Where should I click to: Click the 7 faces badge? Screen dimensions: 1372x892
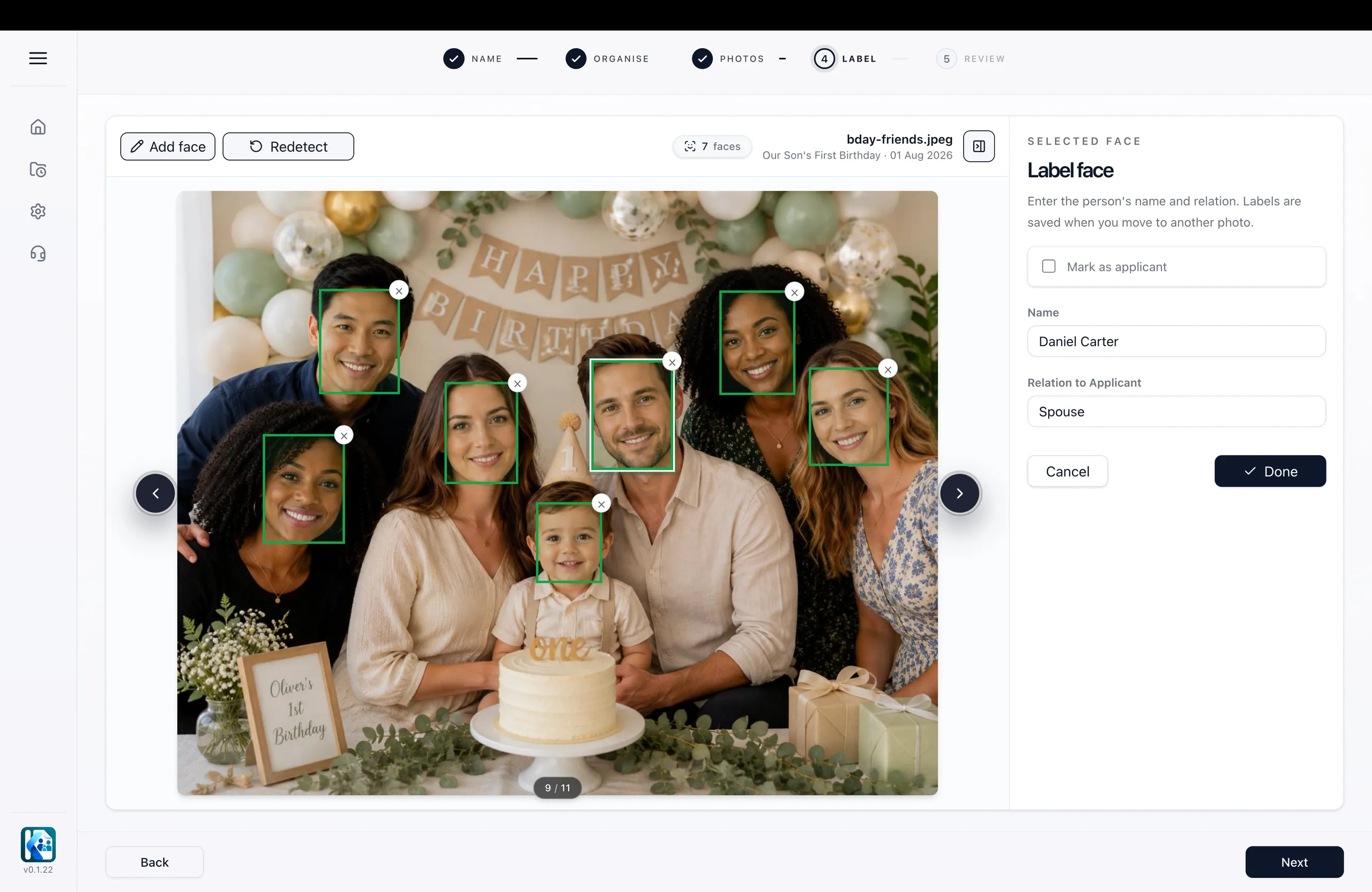712,146
